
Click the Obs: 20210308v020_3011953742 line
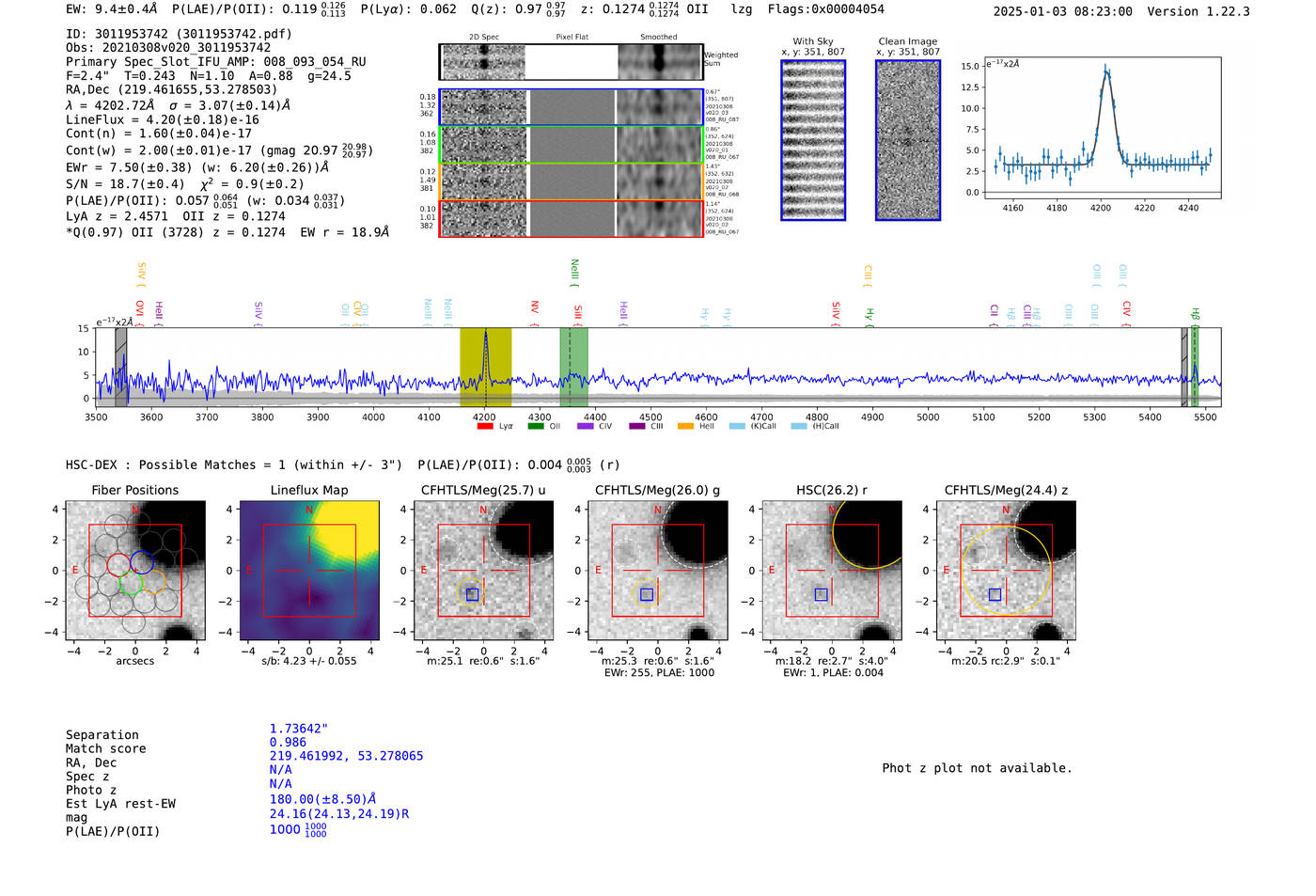coord(168,48)
